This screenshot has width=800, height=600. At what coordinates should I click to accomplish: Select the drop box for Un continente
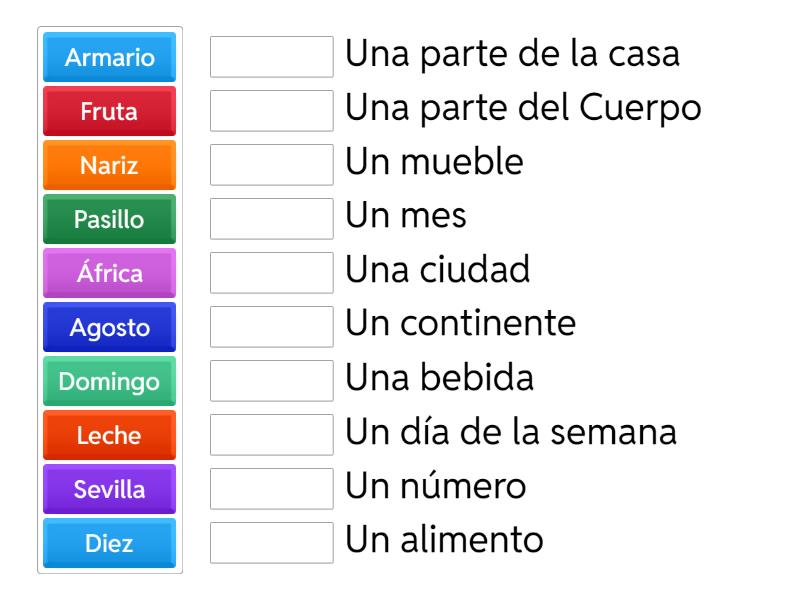pyautogui.click(x=272, y=327)
